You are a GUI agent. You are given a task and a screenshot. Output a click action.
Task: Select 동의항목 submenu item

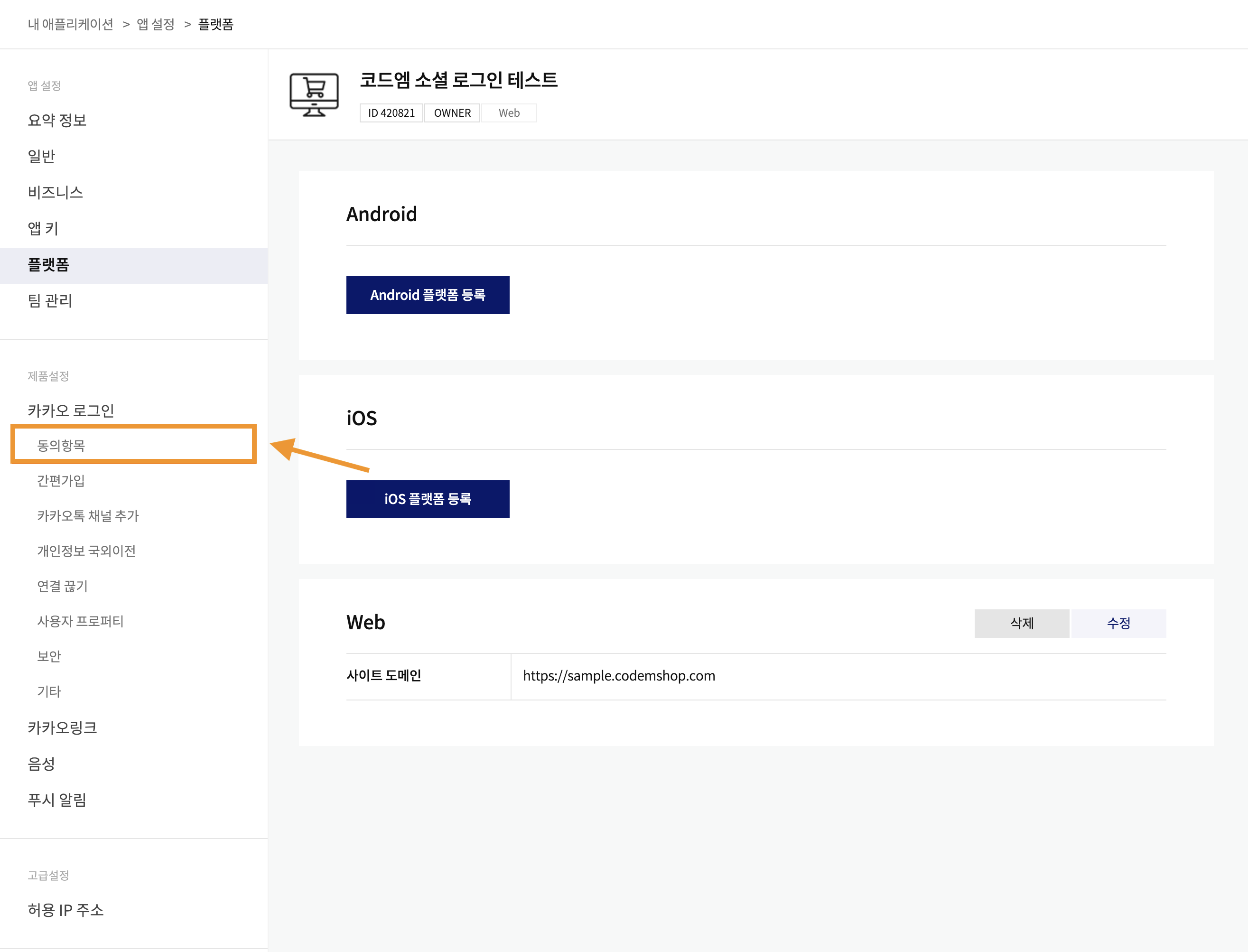coord(61,446)
